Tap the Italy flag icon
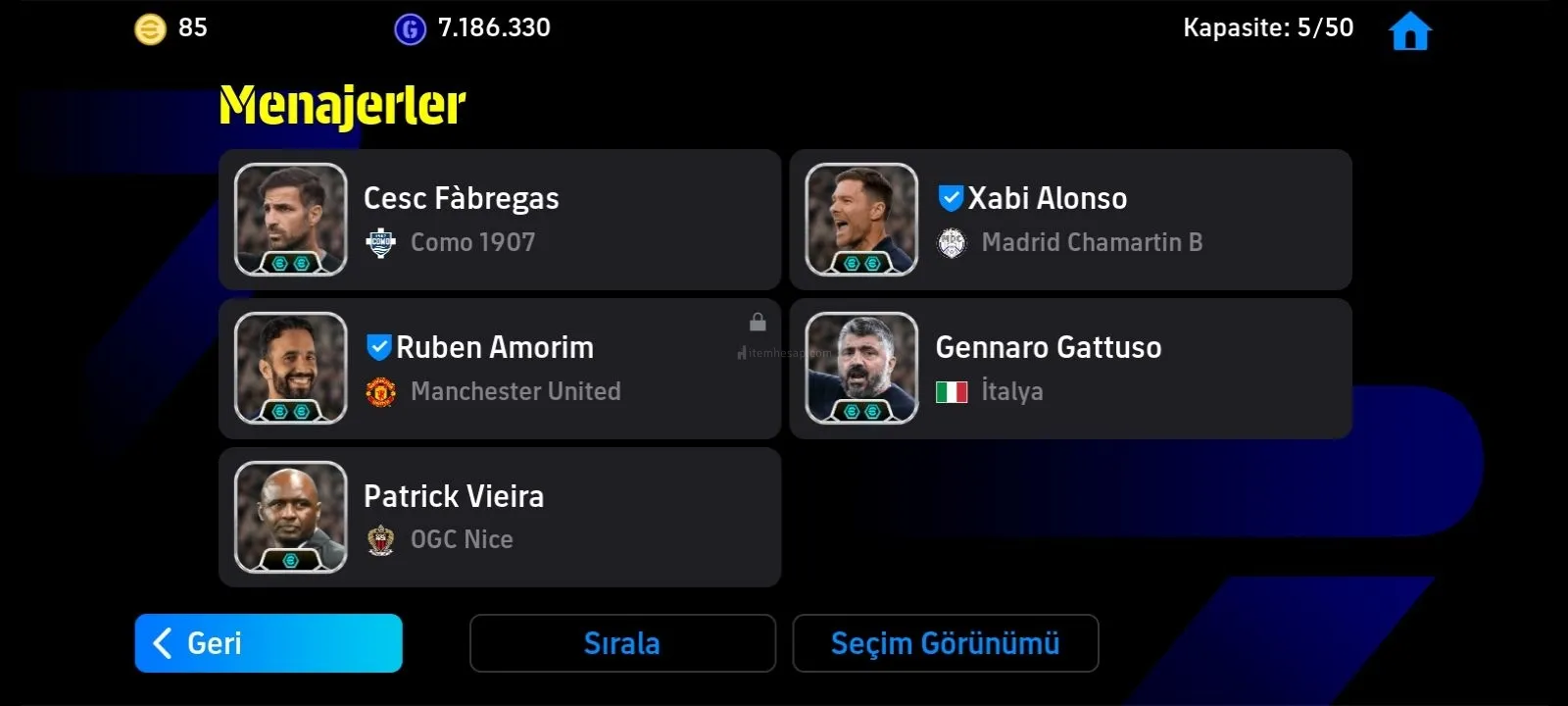The image size is (1568, 706). (x=952, y=392)
